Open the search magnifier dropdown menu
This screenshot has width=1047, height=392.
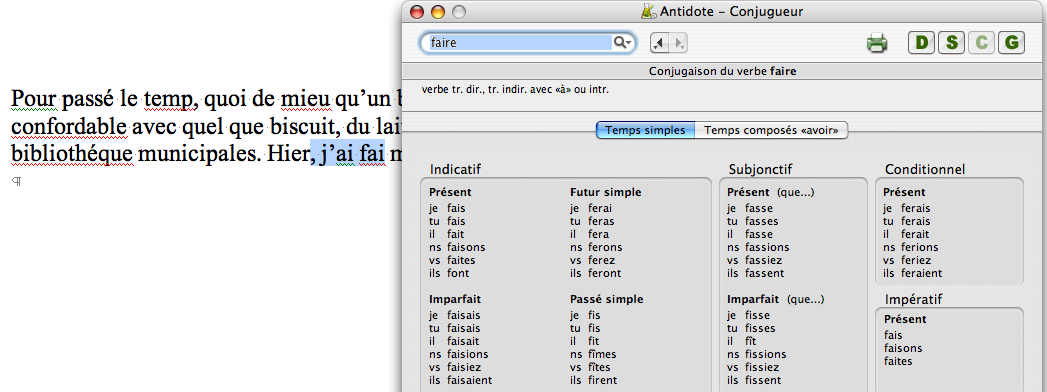coord(622,43)
